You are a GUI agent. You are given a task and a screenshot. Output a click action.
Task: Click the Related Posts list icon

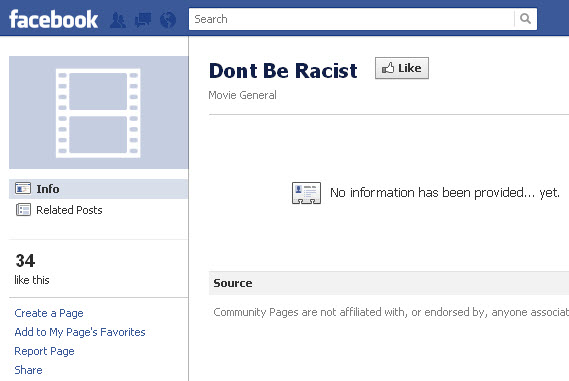coord(23,210)
